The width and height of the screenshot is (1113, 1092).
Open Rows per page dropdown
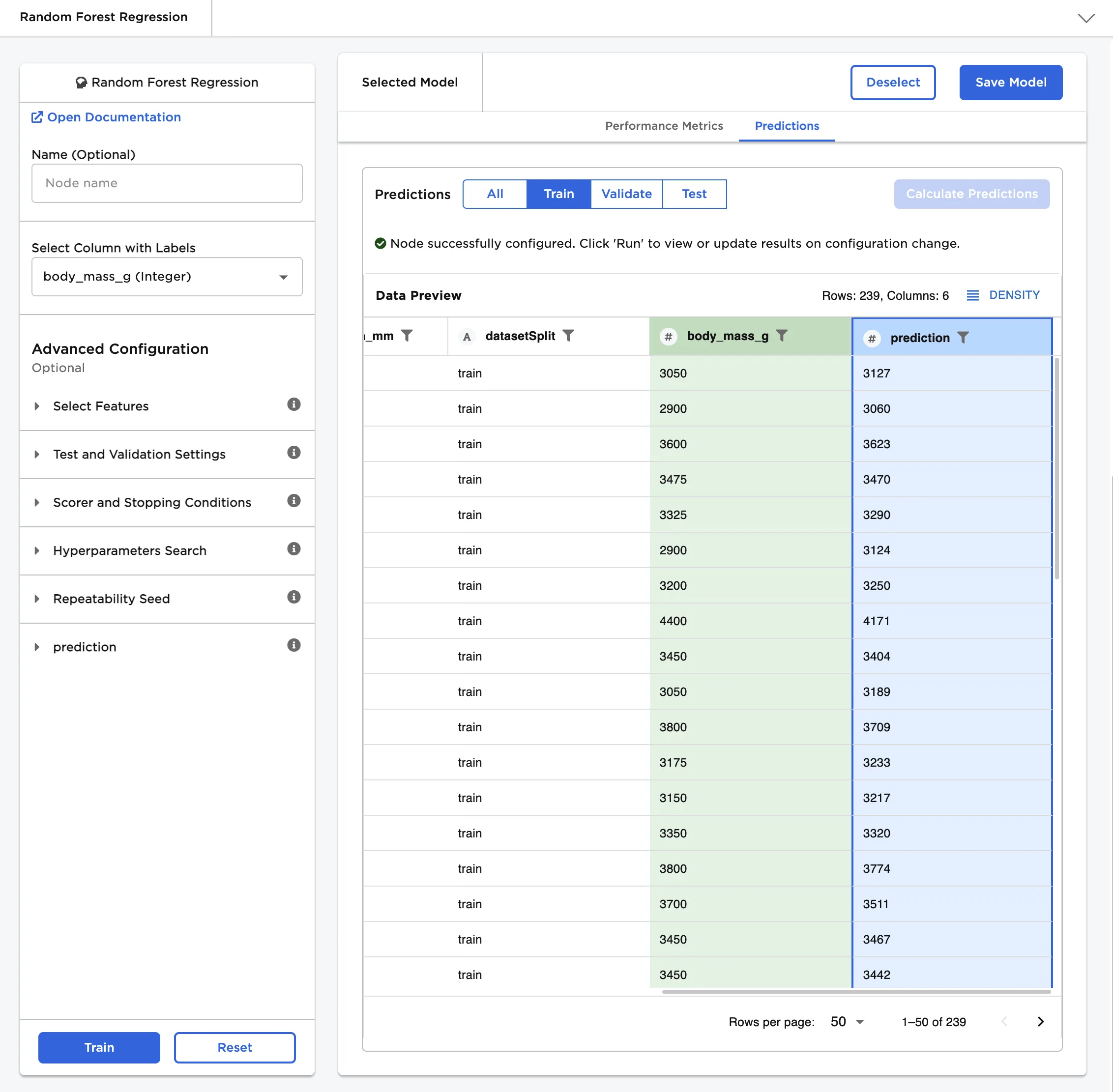point(846,1021)
